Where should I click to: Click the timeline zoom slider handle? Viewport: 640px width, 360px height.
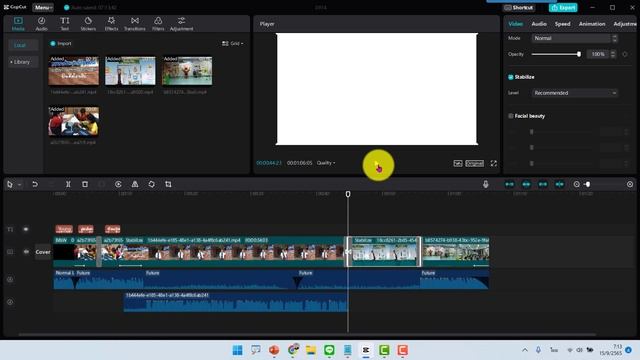click(x=588, y=184)
